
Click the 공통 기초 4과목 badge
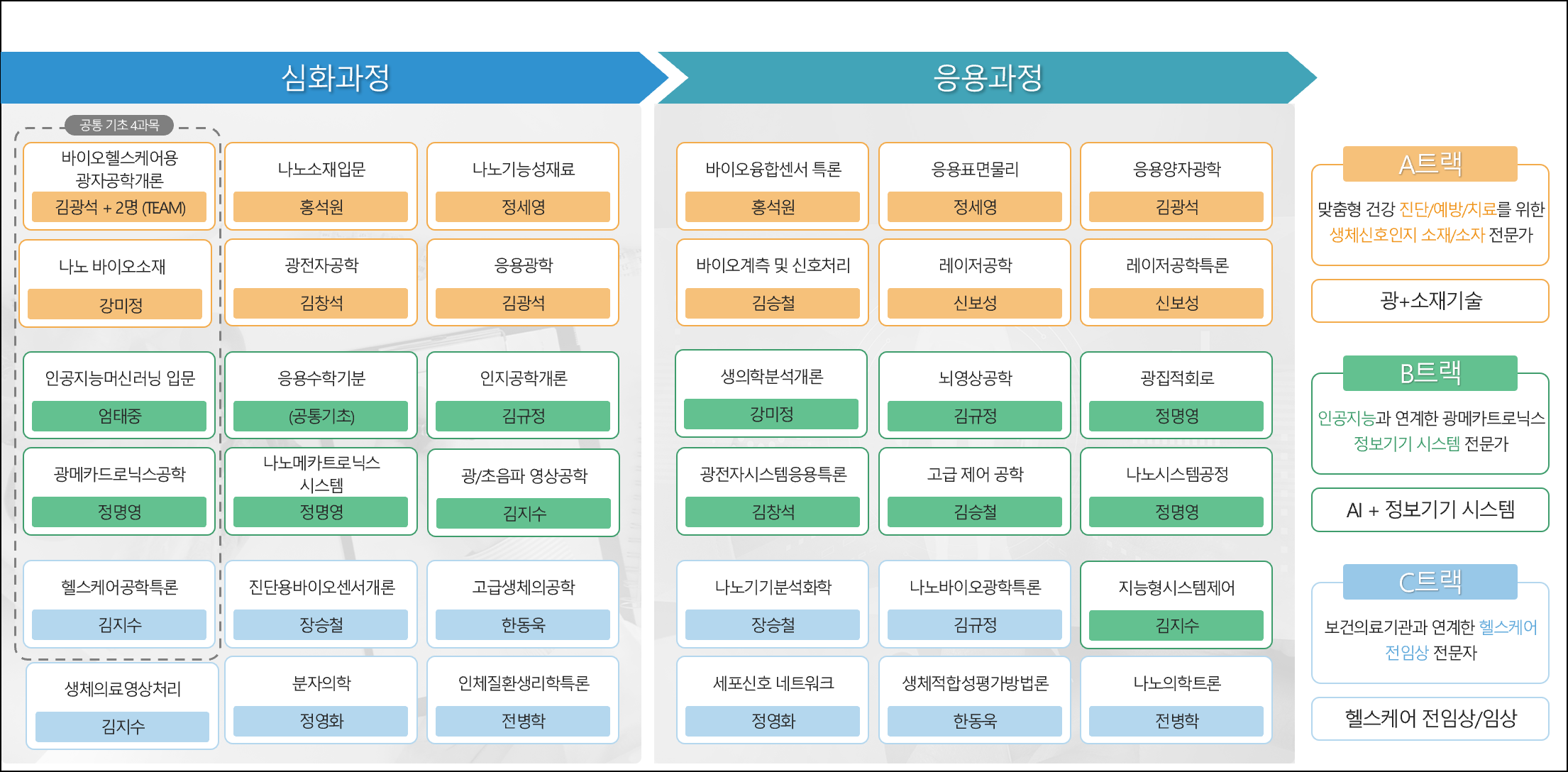click(119, 126)
